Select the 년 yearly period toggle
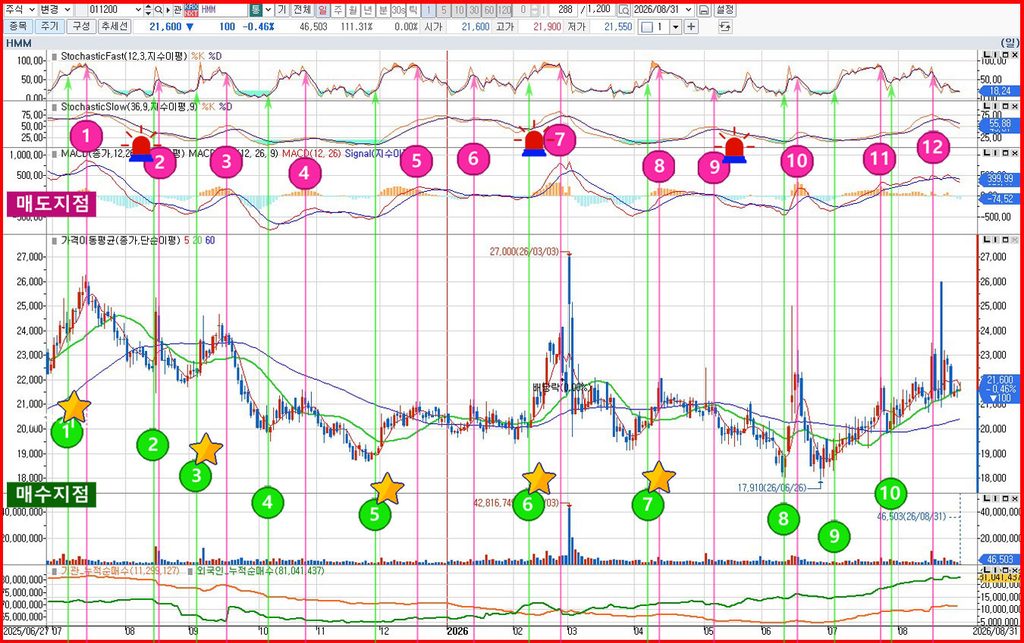1024x643 pixels. (368, 10)
